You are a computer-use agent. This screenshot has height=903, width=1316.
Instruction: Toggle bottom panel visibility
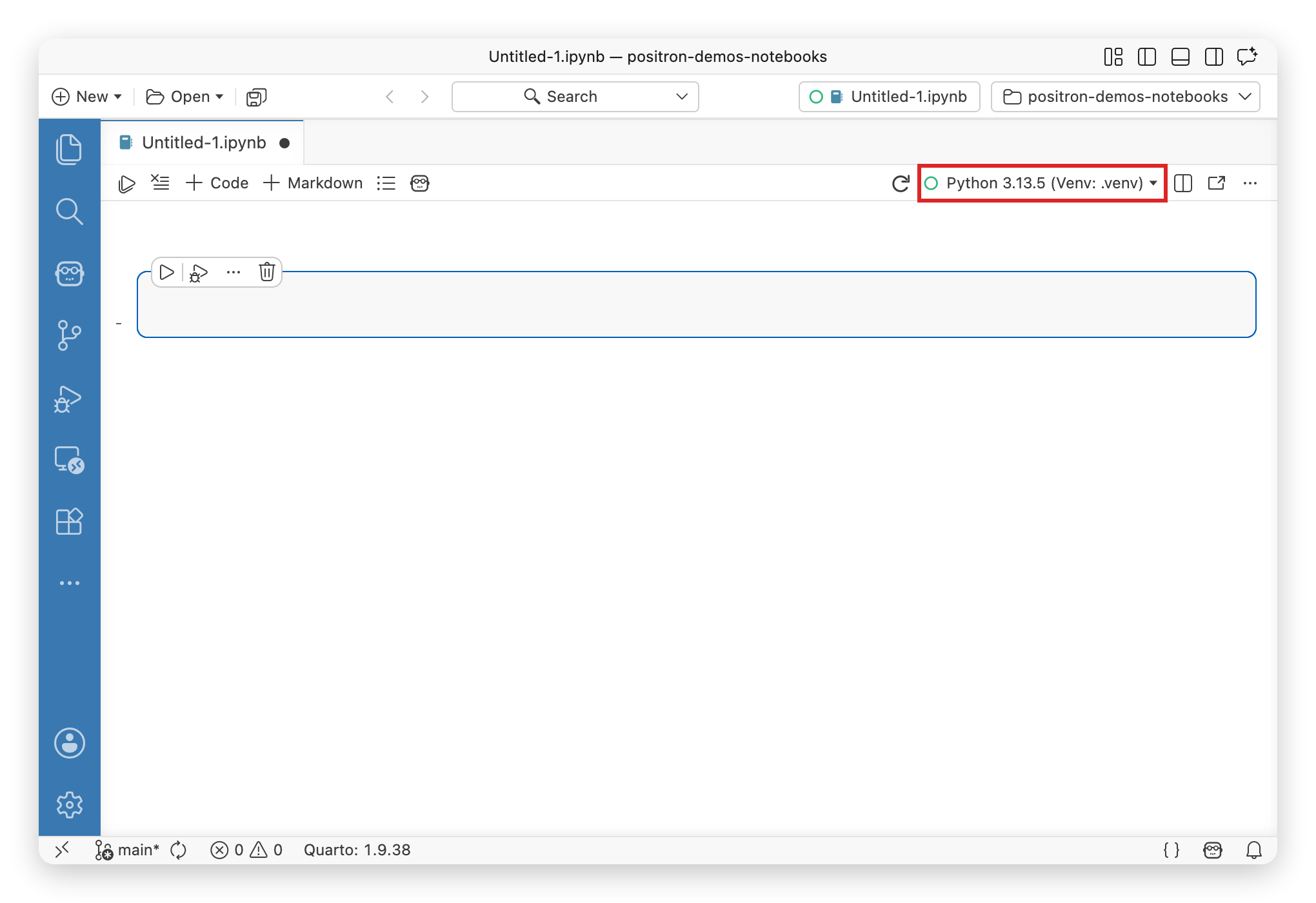pyautogui.click(x=1181, y=57)
